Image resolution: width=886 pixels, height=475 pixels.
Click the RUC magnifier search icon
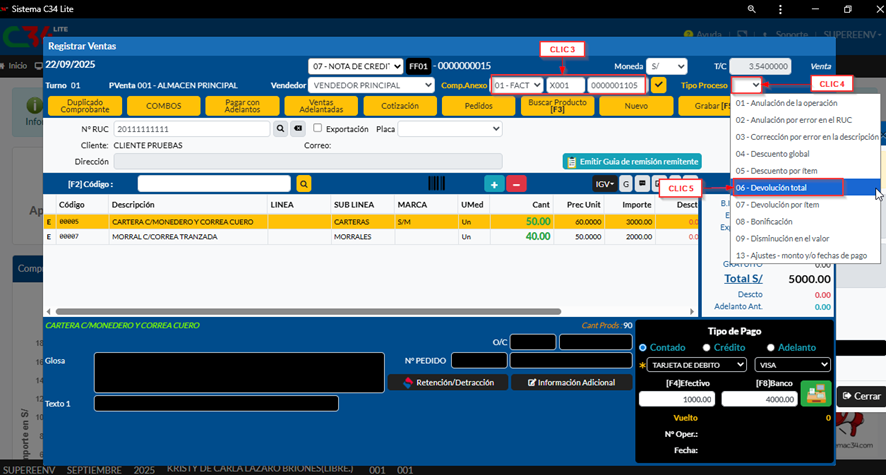click(x=281, y=129)
